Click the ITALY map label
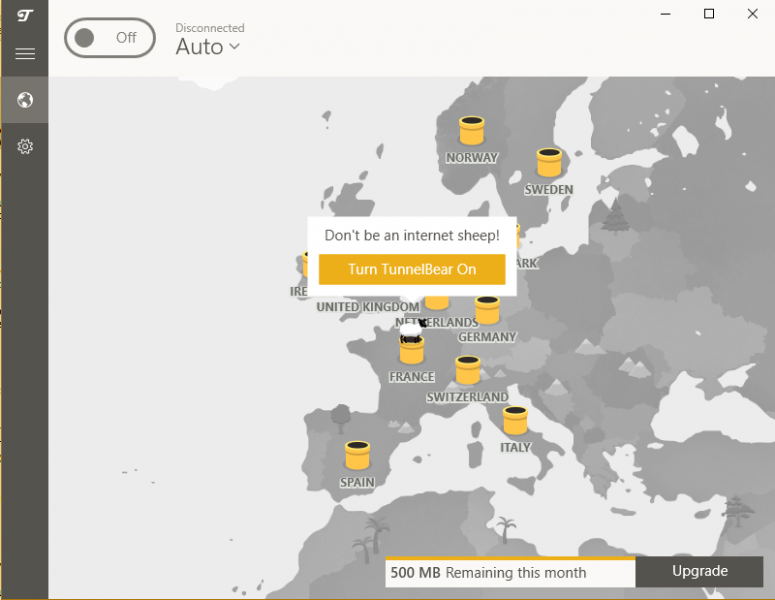Screen dimensions: 775x600 515,448
